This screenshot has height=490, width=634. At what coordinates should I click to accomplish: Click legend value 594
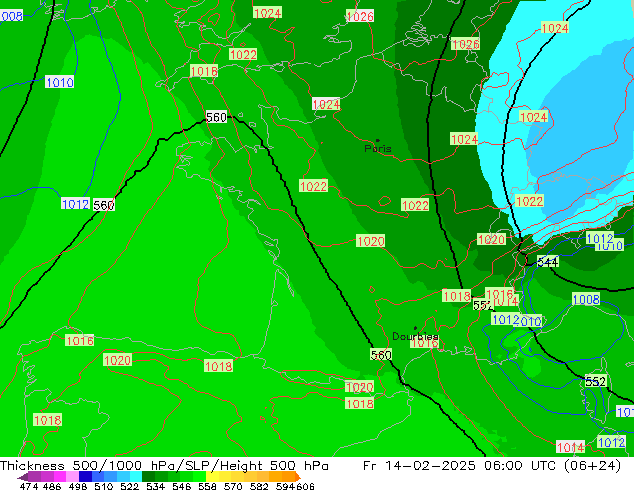[x=285, y=486]
